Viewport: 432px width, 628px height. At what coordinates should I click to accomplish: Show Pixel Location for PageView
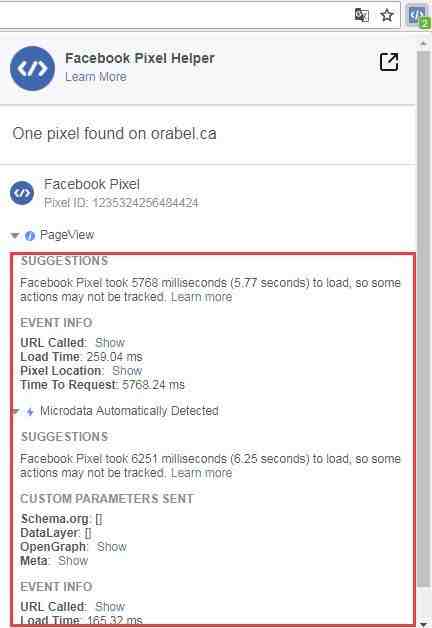click(127, 370)
